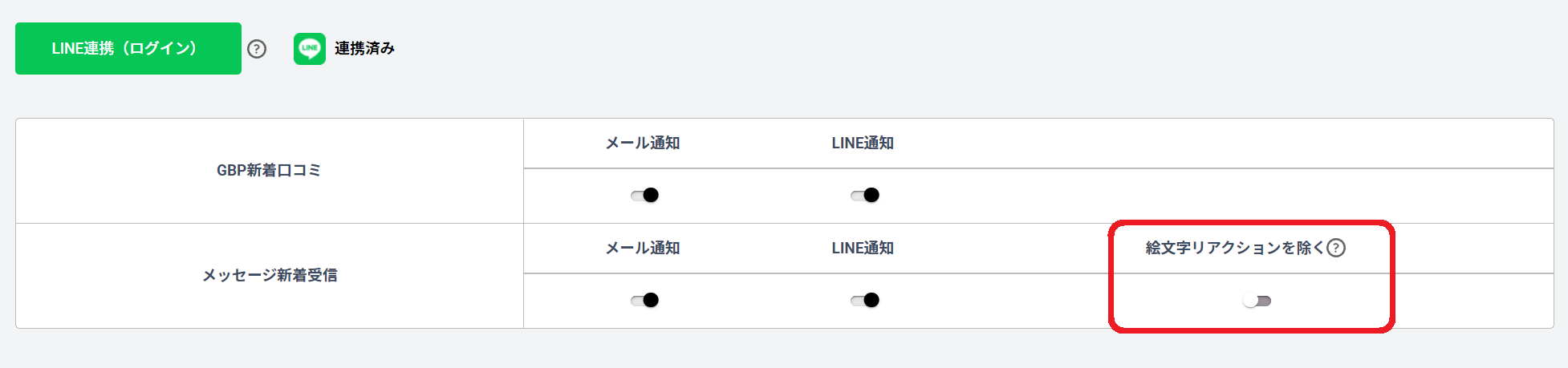Image resolution: width=1568 pixels, height=368 pixels.
Task: Click メール通知 header in GBP新着口コミ row
Action: coord(643,143)
